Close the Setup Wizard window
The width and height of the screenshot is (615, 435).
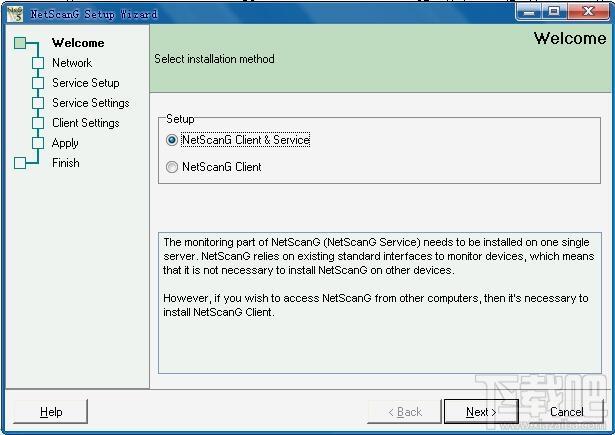coord(588,11)
